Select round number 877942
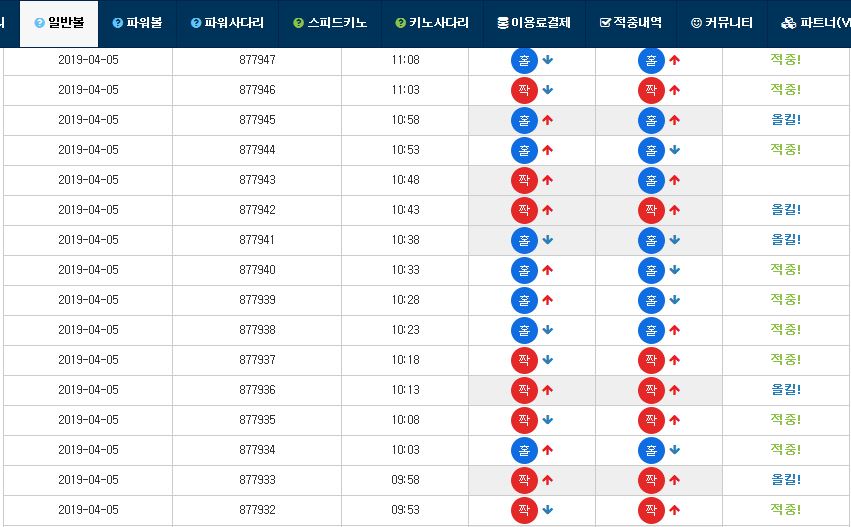Image resolution: width=851 pixels, height=527 pixels. click(x=257, y=210)
